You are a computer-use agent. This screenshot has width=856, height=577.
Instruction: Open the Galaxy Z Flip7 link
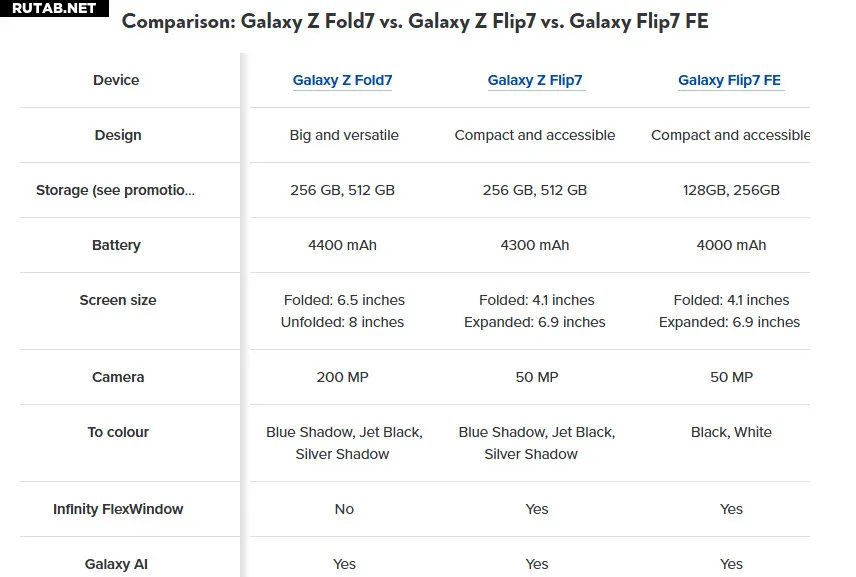pos(535,80)
